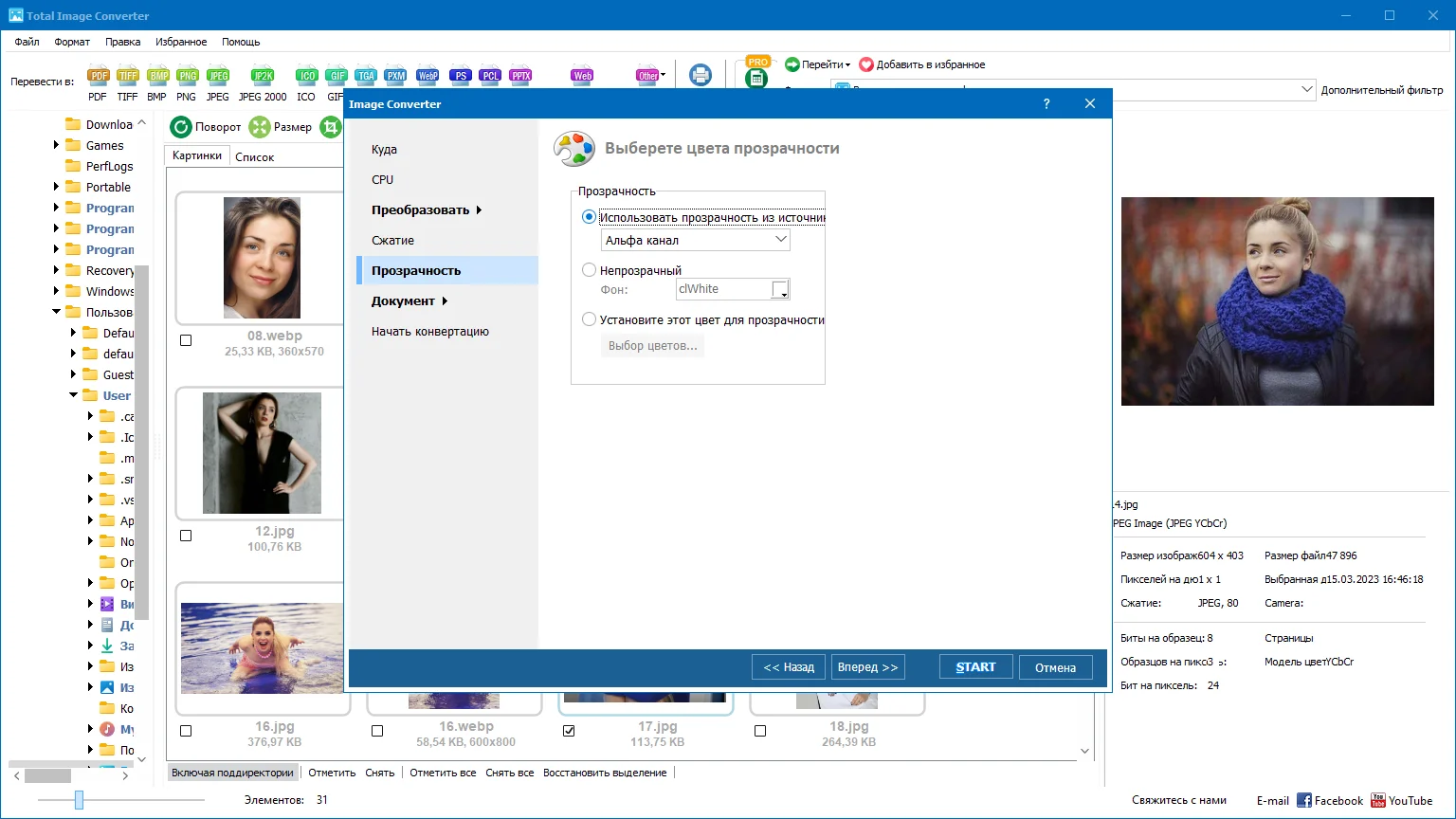1456x819 pixels.
Task: Select the Непрозрачный radio button
Action: (x=589, y=270)
